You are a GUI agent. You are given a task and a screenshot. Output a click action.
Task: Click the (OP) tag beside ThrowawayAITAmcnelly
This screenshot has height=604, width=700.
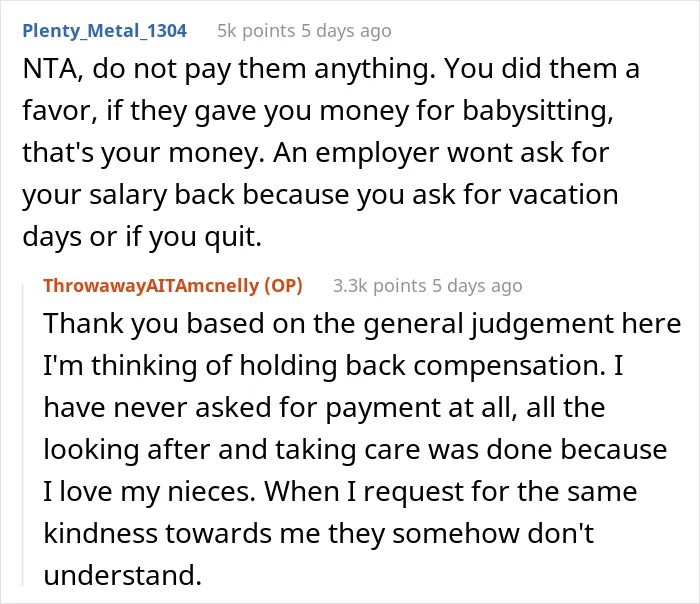283,286
